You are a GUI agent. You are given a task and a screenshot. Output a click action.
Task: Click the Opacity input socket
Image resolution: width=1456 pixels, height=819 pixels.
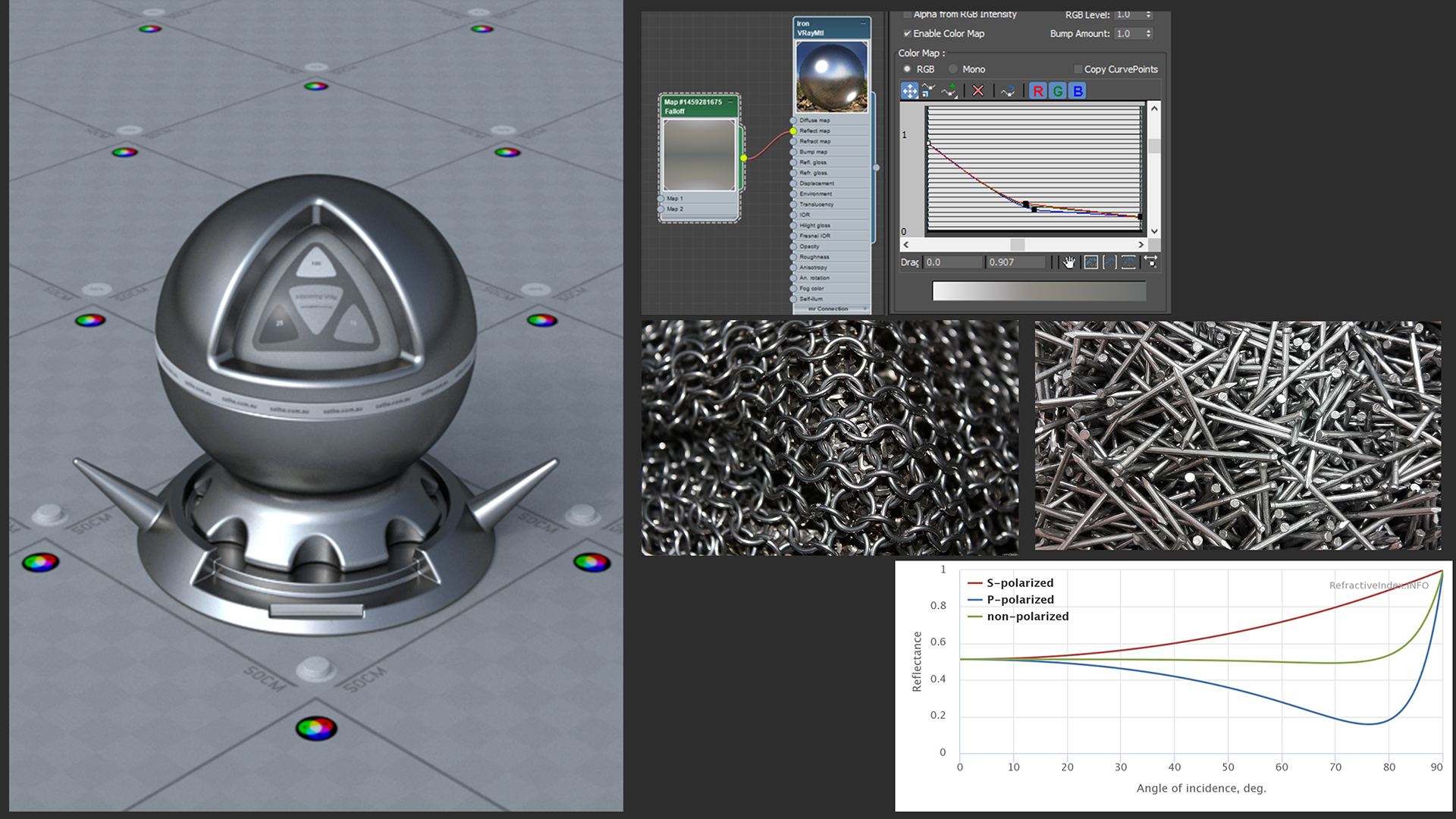tap(793, 246)
